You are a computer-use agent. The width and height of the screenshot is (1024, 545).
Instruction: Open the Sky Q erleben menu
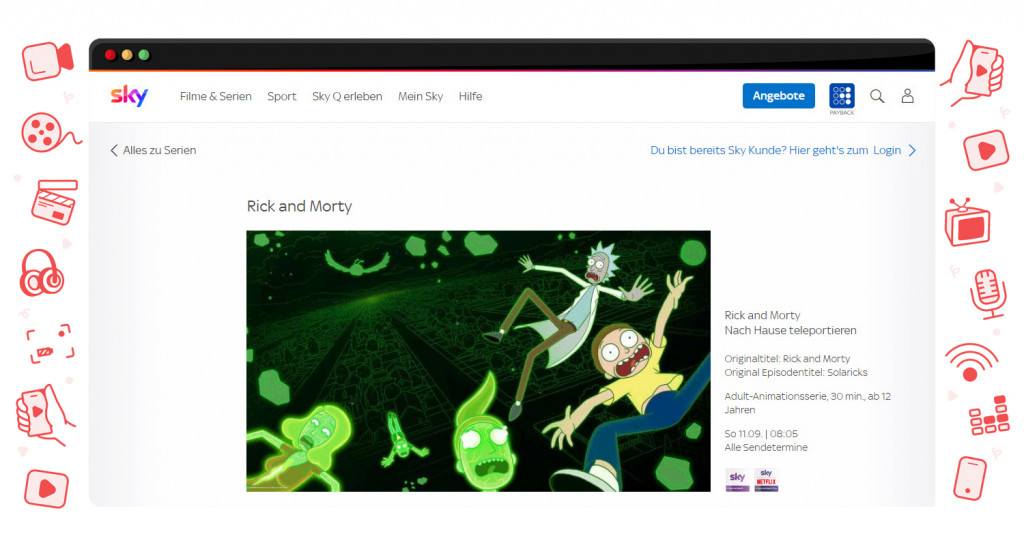347,96
